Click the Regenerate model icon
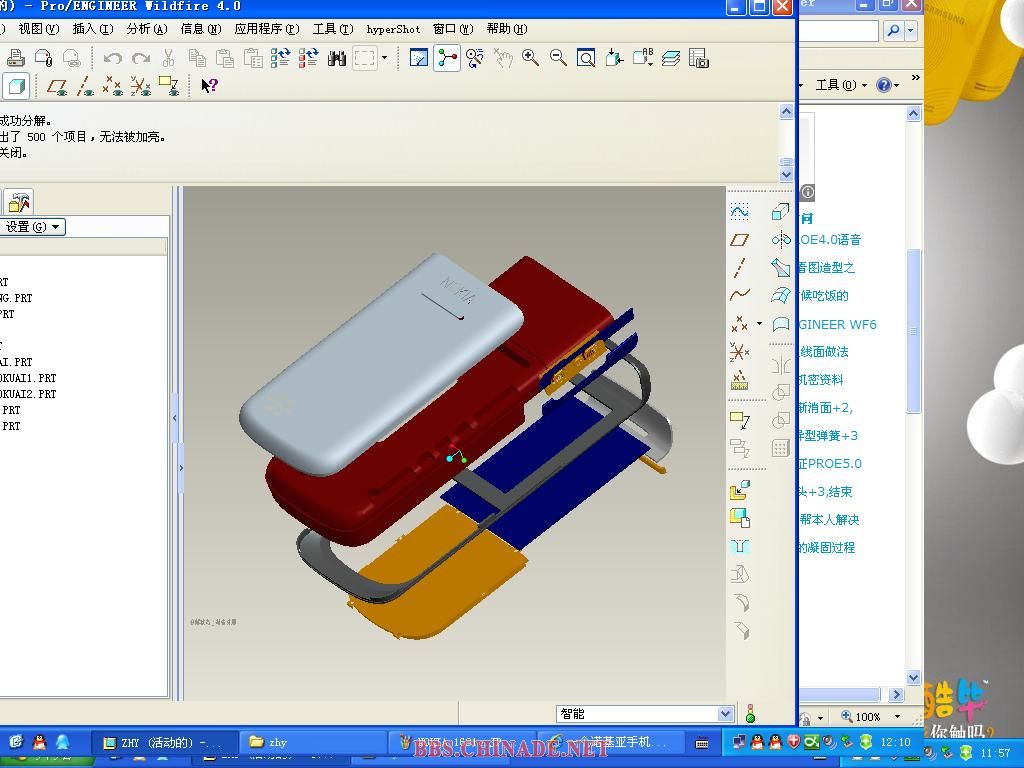Image resolution: width=1024 pixels, height=768 pixels. pyautogui.click(x=280, y=58)
